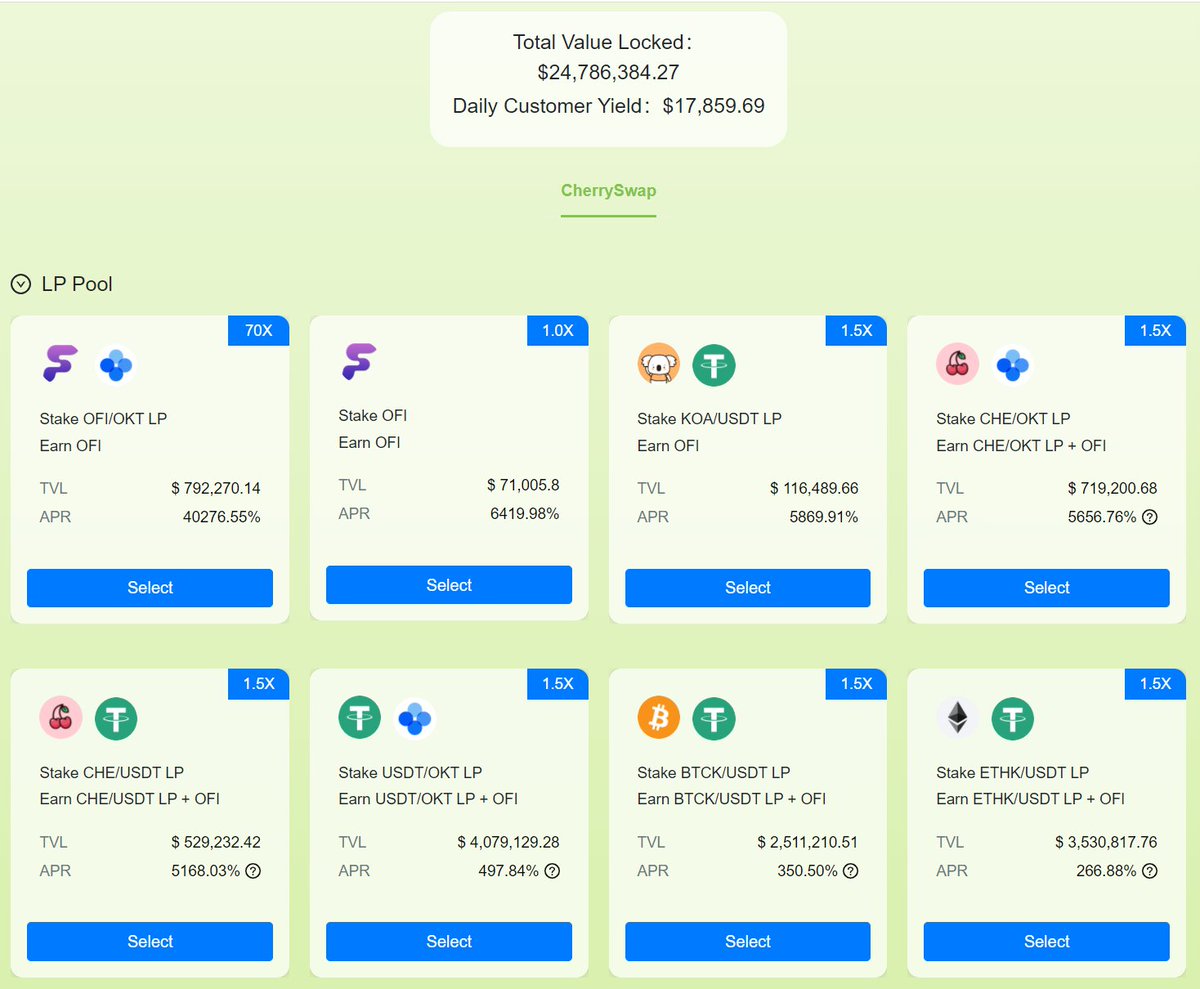Click Daily Customer Yield $17,859.69

pyautogui.click(x=608, y=106)
